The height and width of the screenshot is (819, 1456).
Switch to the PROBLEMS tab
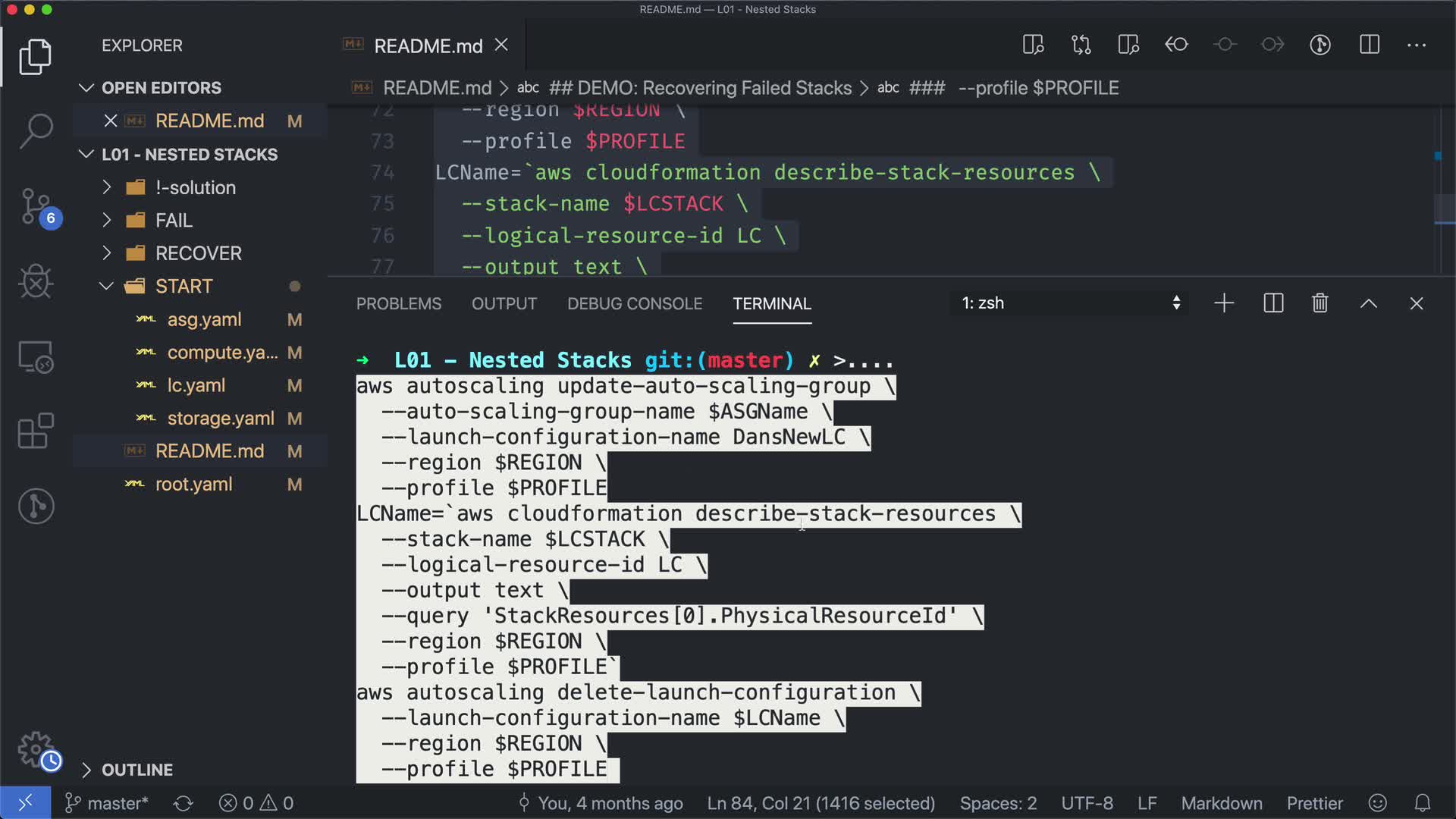398,303
